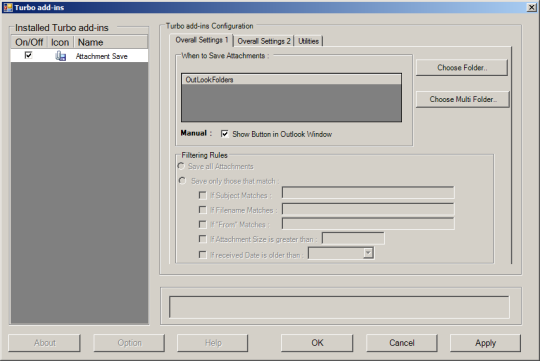Click the Choose Folder button
Image resolution: width=540 pixels, height=361 pixels.
point(462,68)
